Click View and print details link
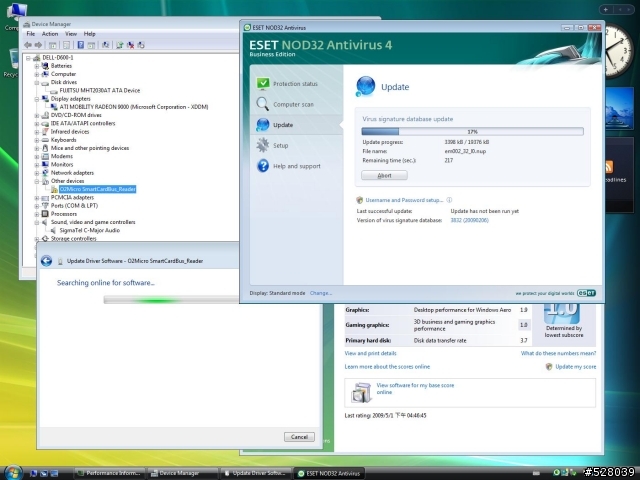Screen dimensions: 640x480 click(370, 353)
